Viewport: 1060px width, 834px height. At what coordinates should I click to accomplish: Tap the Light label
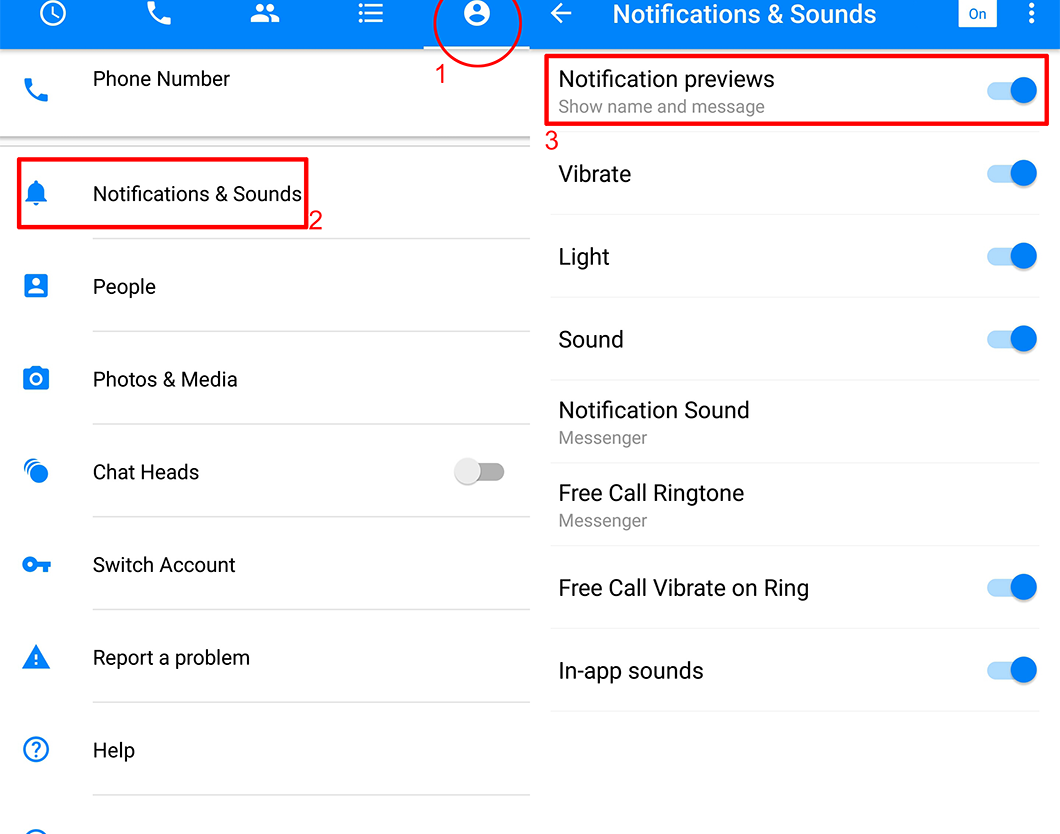583,257
